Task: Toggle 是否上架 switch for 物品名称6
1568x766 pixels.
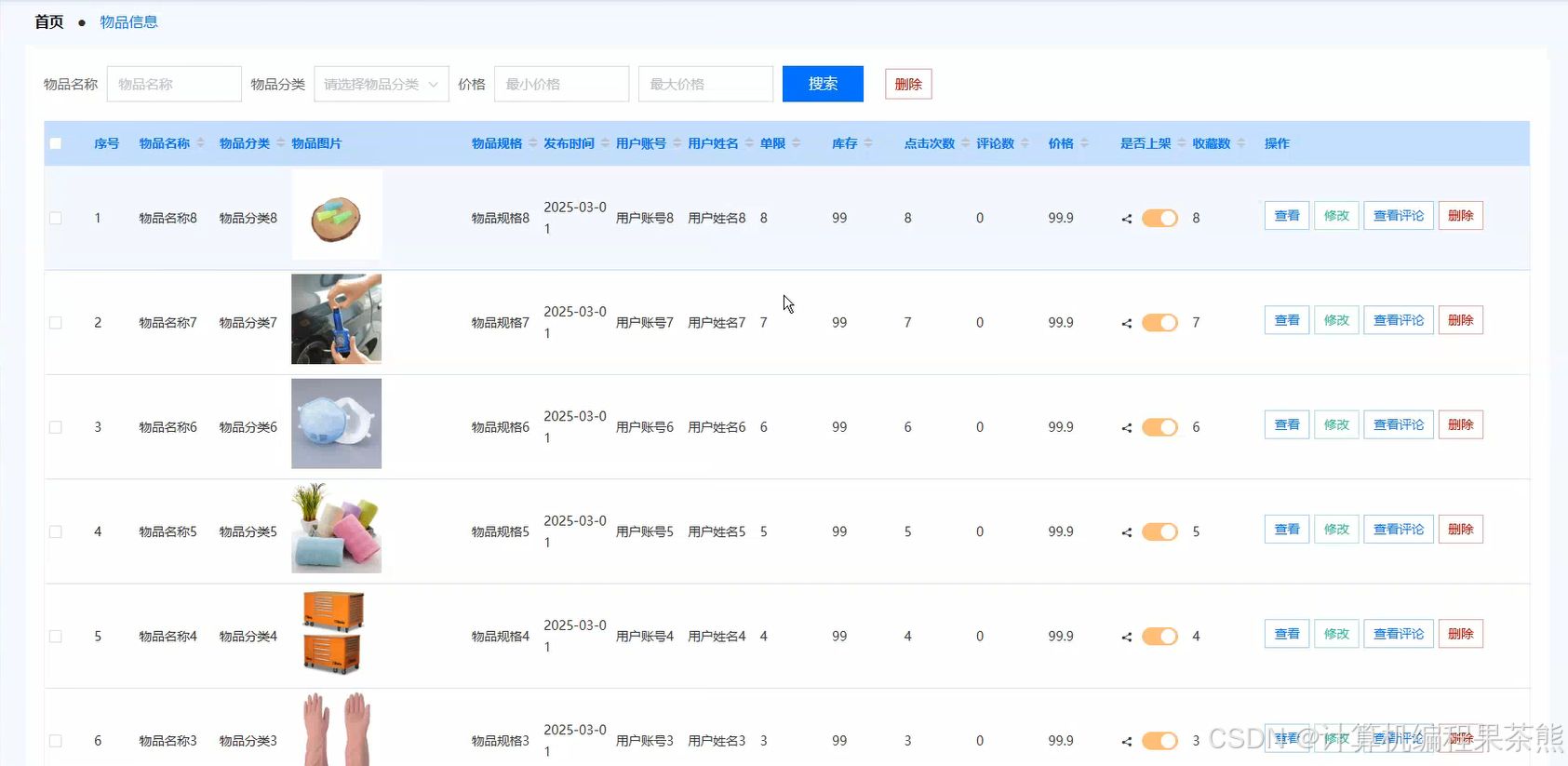Action: click(1159, 427)
